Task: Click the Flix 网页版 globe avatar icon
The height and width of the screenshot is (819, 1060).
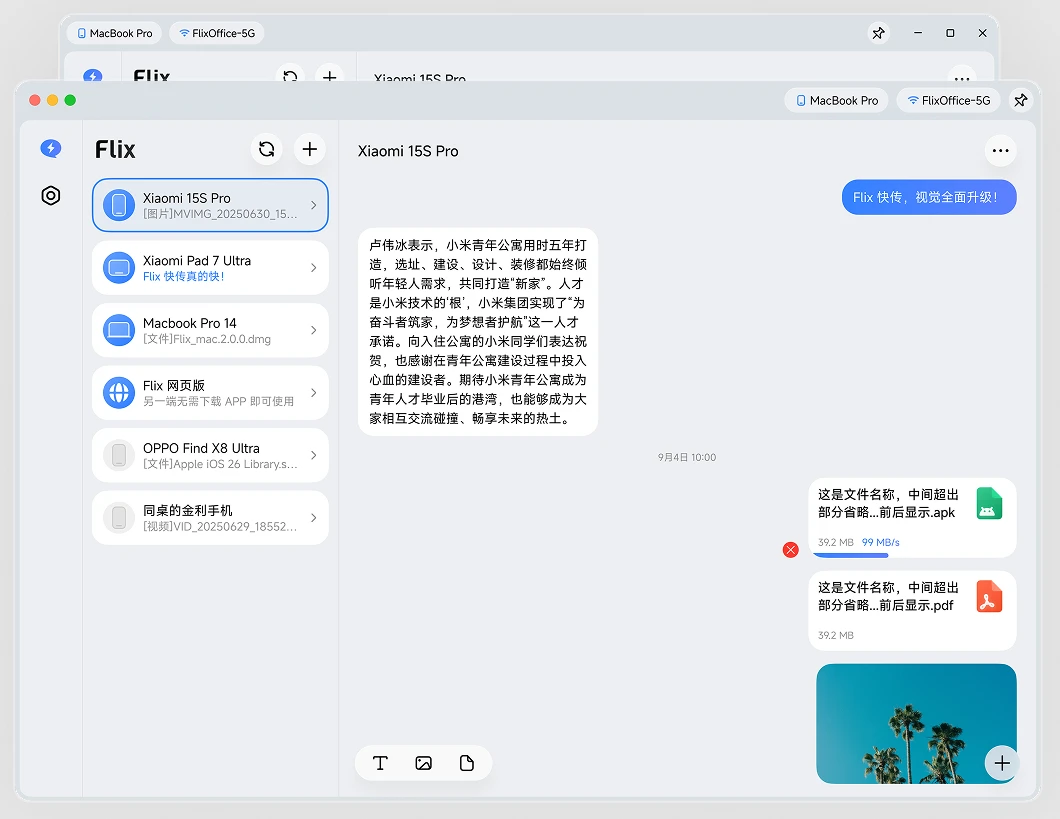Action: coord(119,393)
